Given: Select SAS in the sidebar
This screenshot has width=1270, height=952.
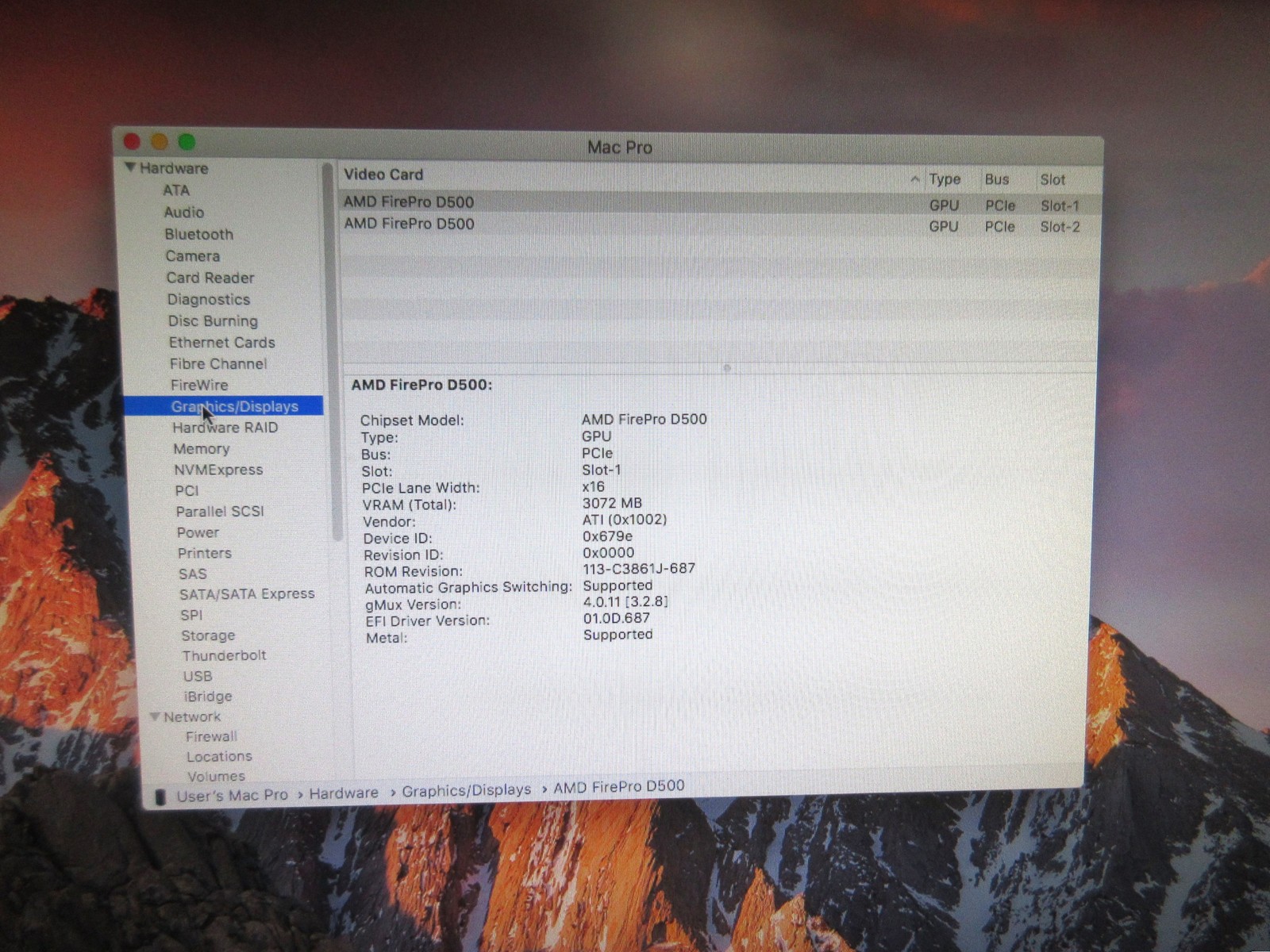Looking at the screenshot, I should 192,574.
